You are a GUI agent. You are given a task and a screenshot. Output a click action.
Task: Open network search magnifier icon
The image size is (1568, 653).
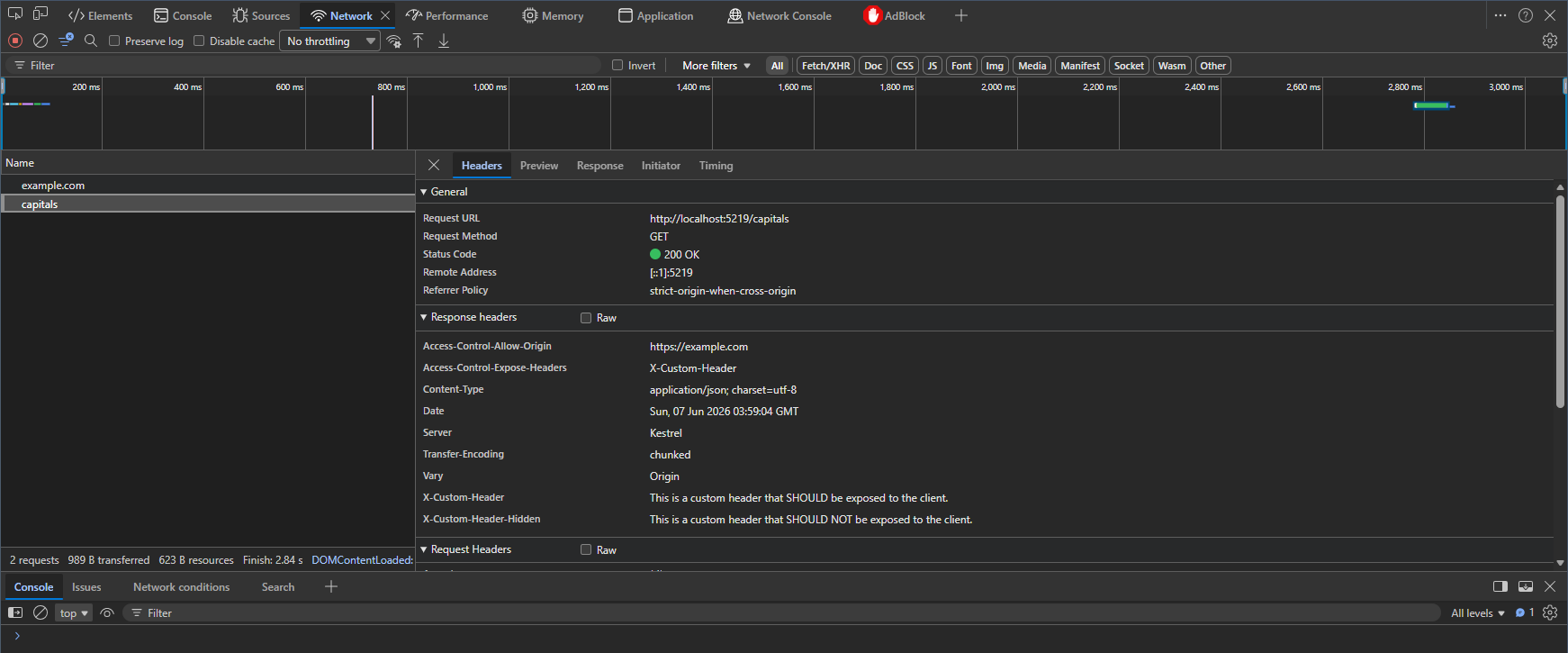91,41
